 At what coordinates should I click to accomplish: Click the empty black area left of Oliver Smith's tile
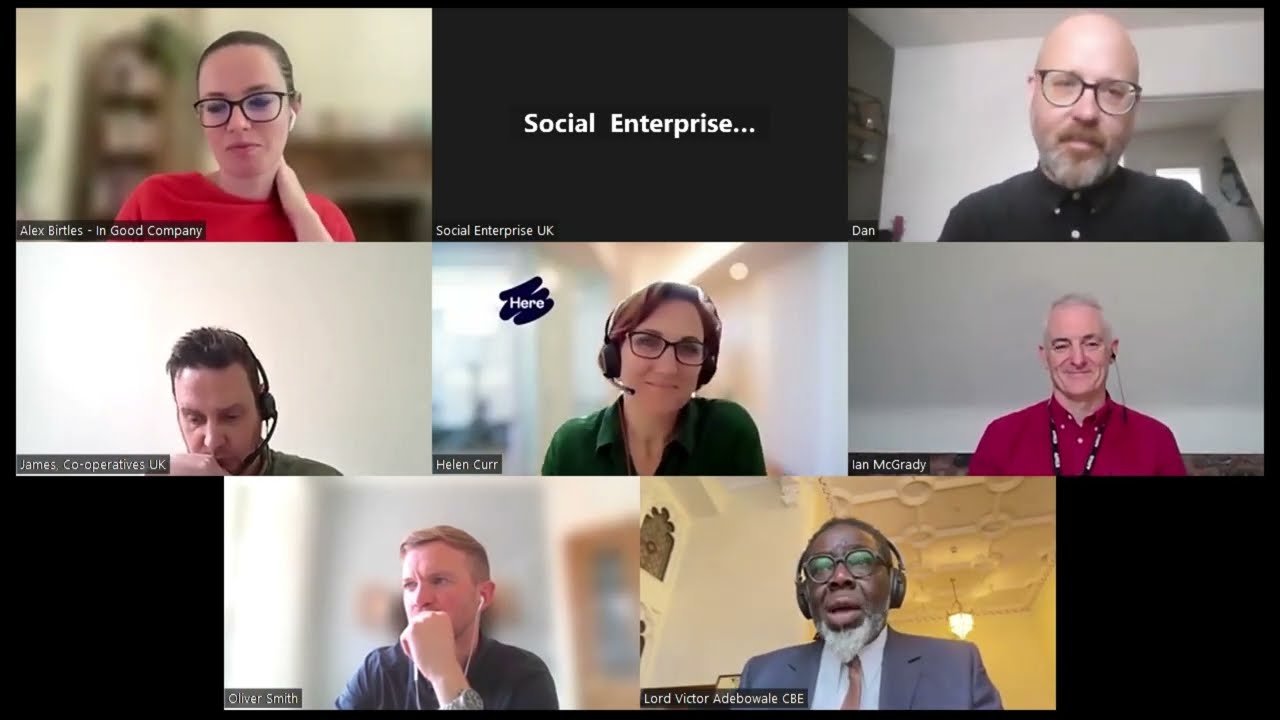pos(120,593)
